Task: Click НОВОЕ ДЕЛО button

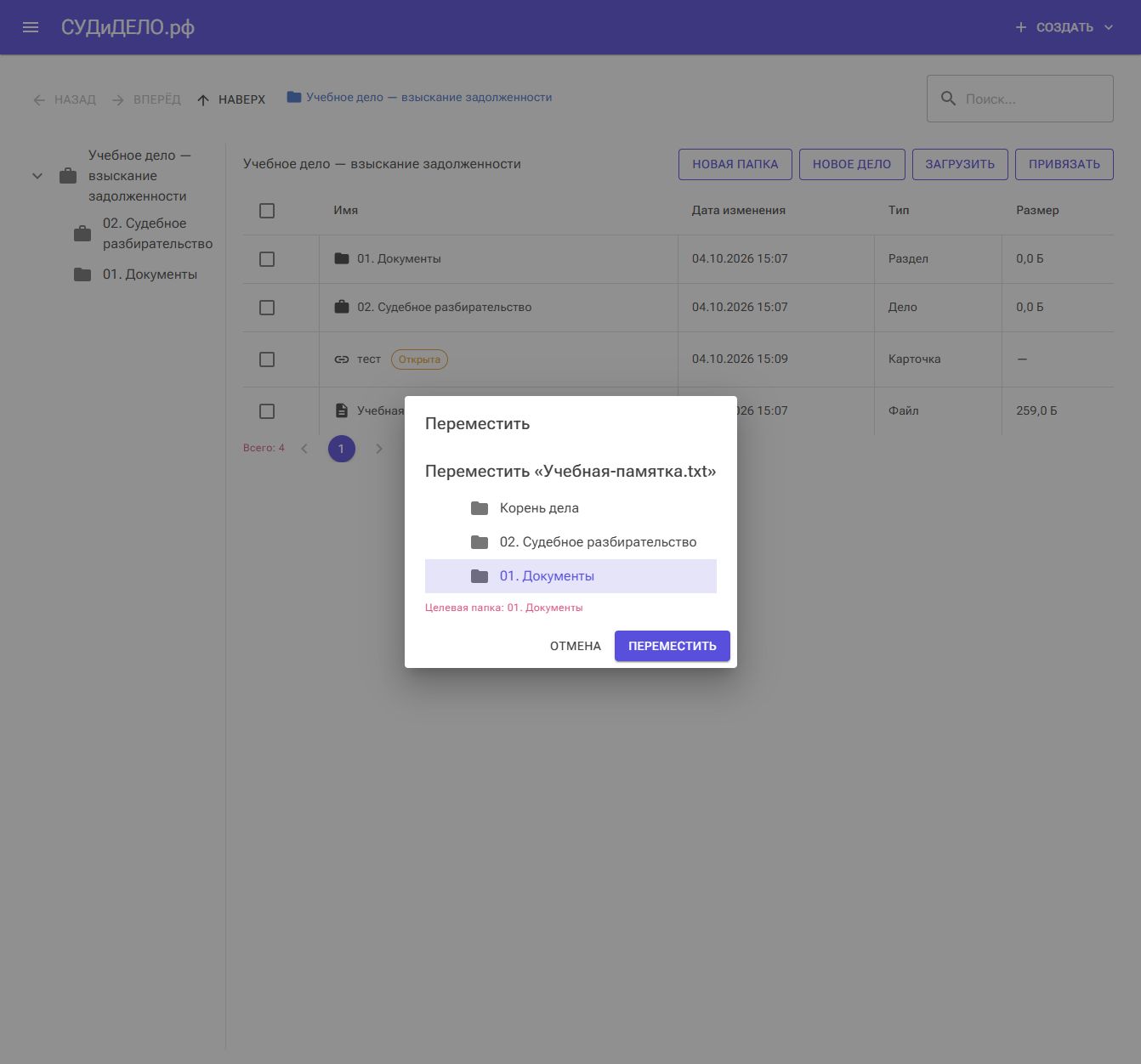Action: click(852, 164)
